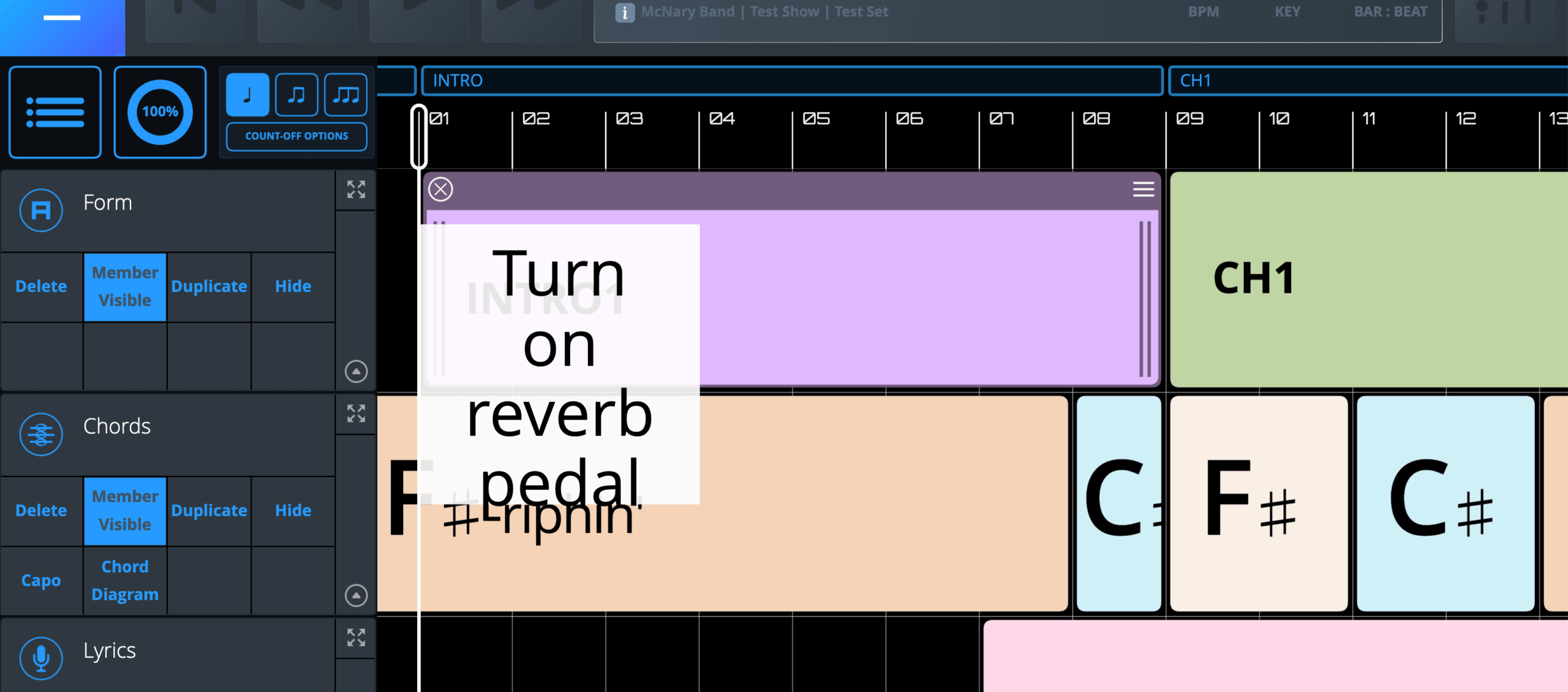The image size is (1568, 692).
Task: Click the Chords track icon
Action: coord(41,435)
